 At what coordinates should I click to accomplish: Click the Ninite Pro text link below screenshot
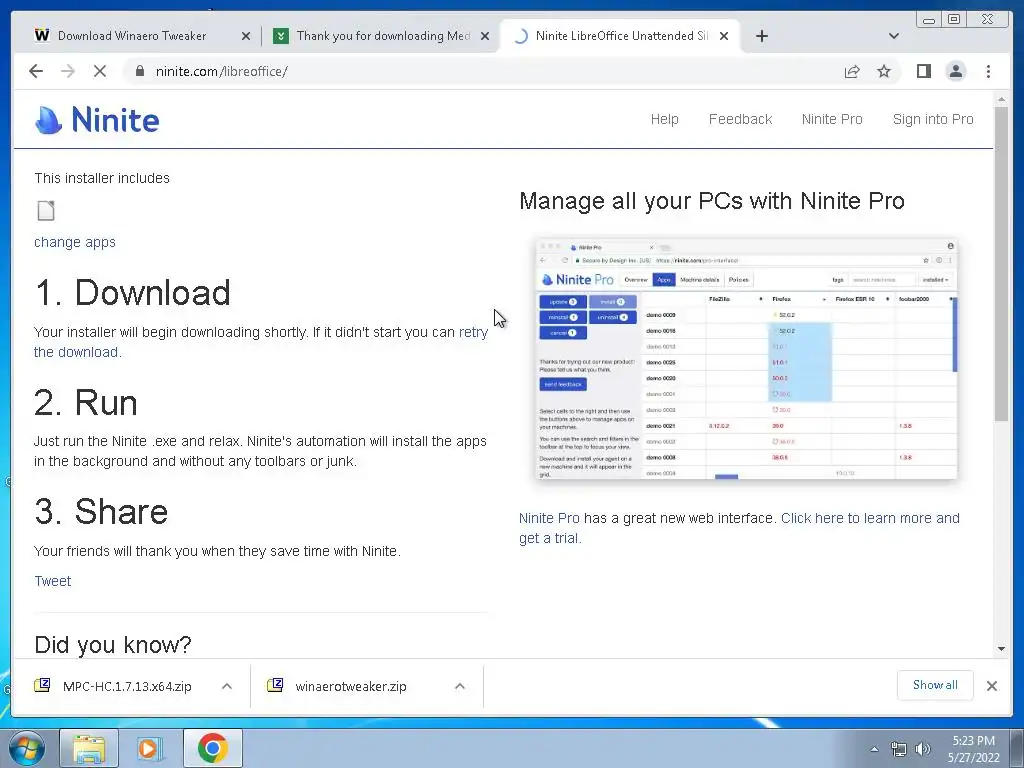549,519
